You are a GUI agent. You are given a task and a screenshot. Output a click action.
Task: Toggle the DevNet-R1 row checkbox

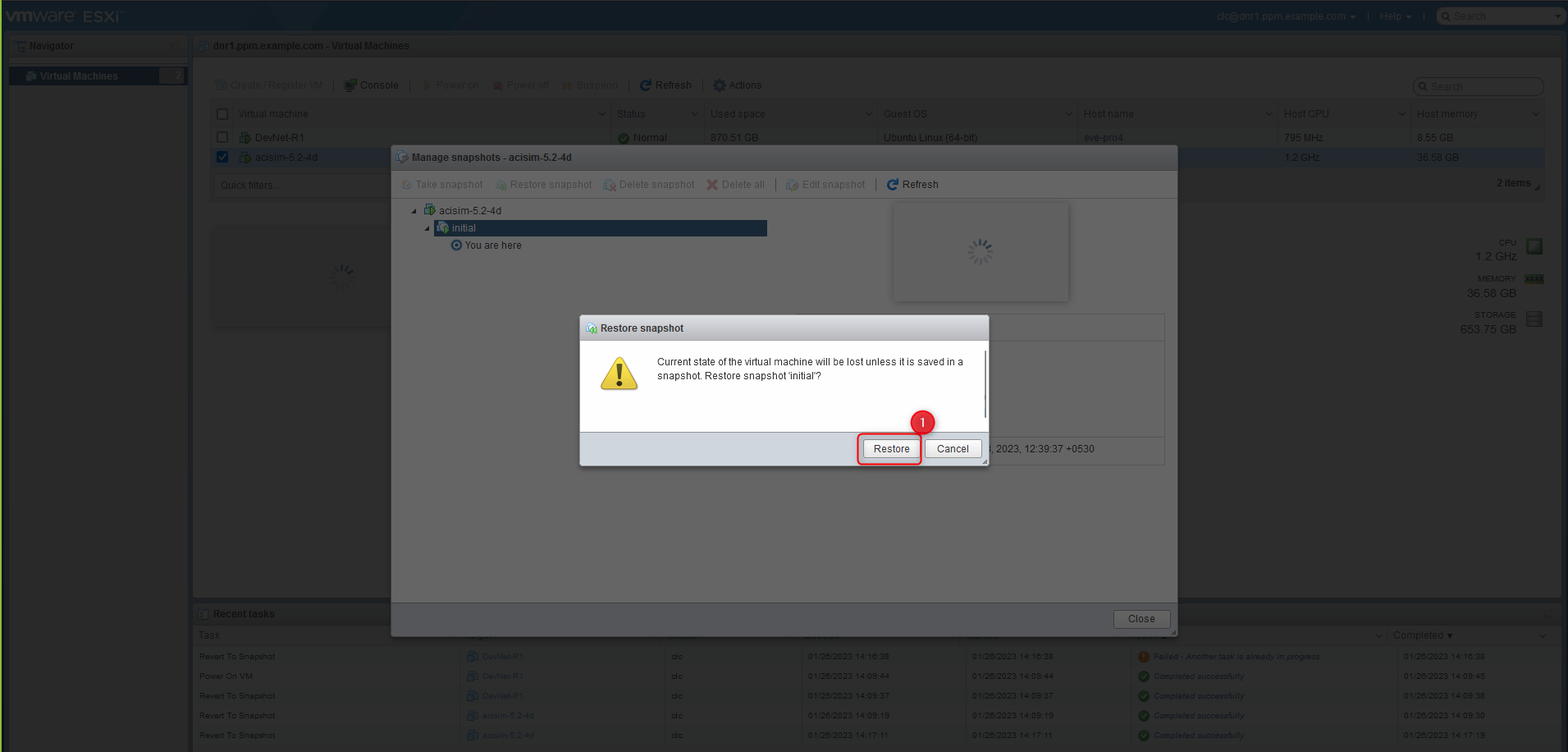point(222,137)
